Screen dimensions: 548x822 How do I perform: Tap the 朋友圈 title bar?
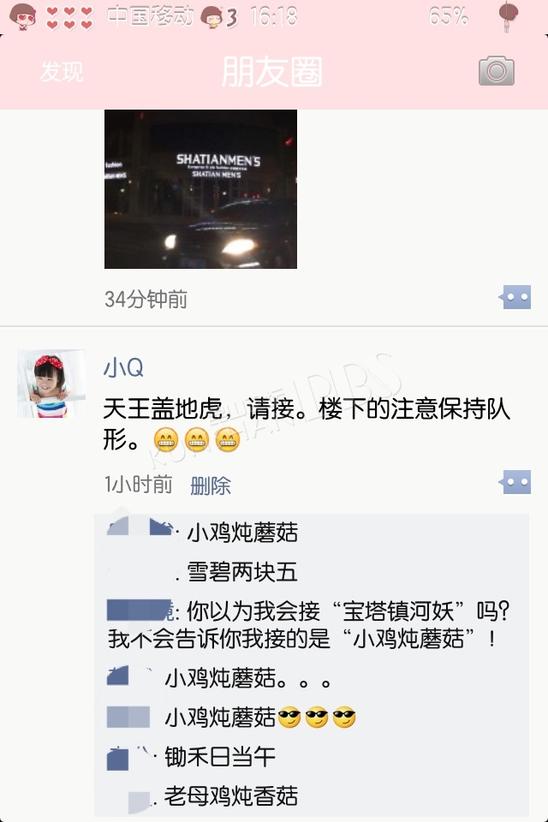(x=272, y=71)
